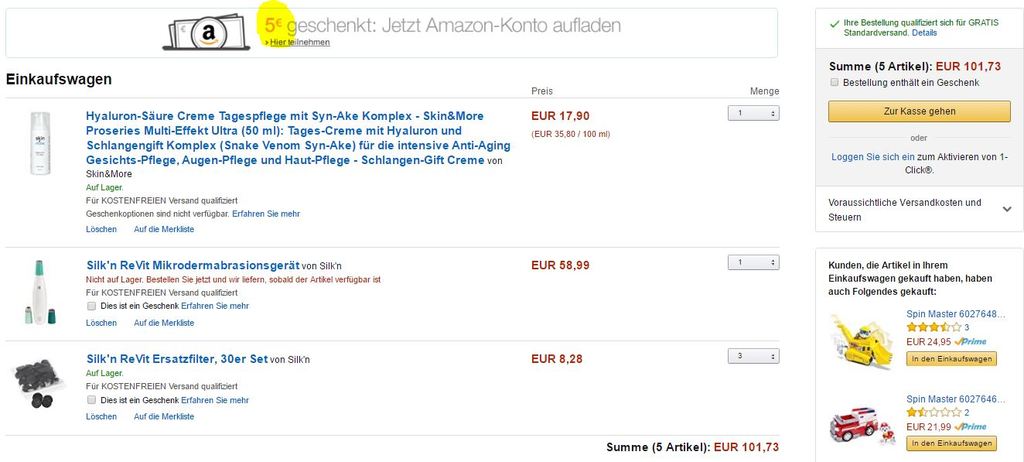The height and width of the screenshot is (462, 1024).
Task: Click the red Spin Master fire truck image
Action: 861,423
